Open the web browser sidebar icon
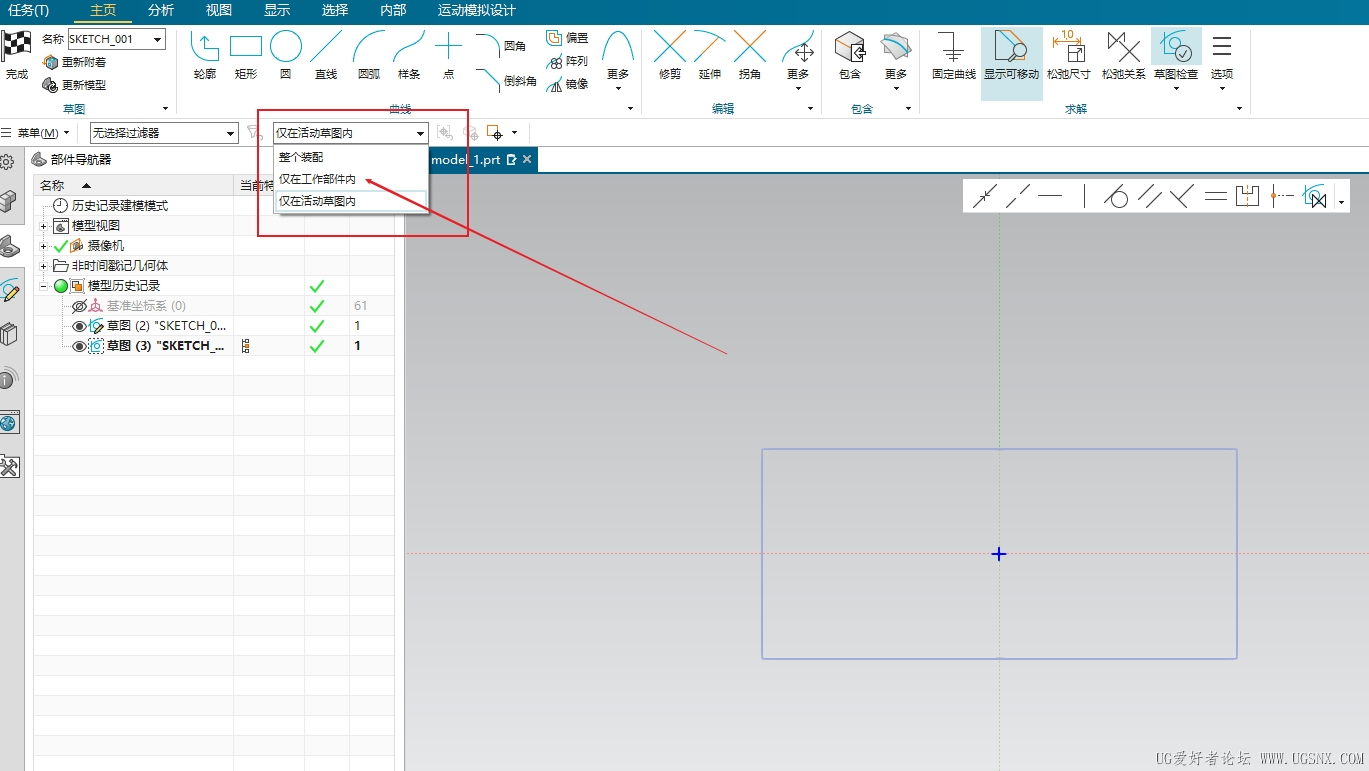 point(9,423)
